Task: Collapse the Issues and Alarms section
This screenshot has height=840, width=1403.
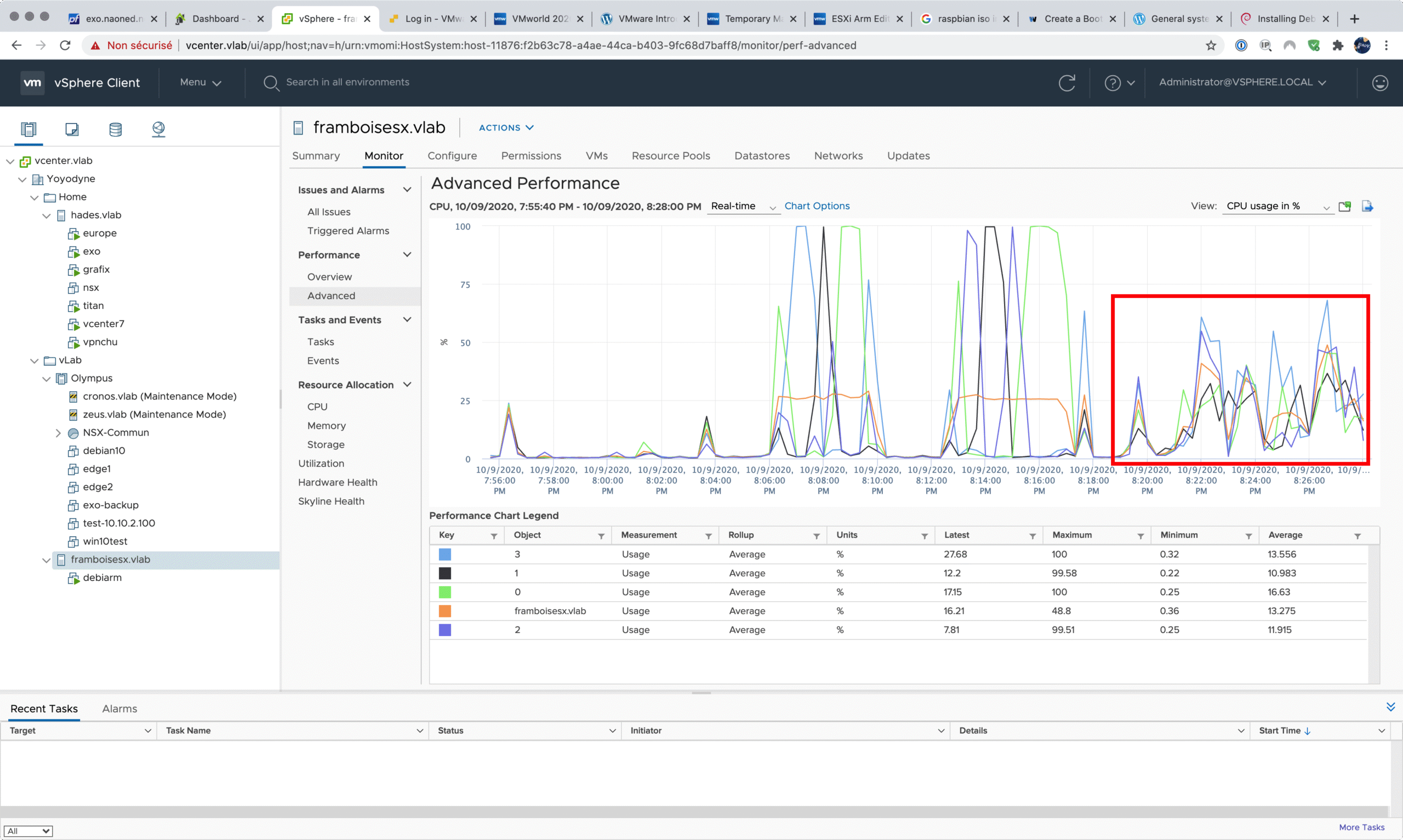Action: [x=407, y=190]
